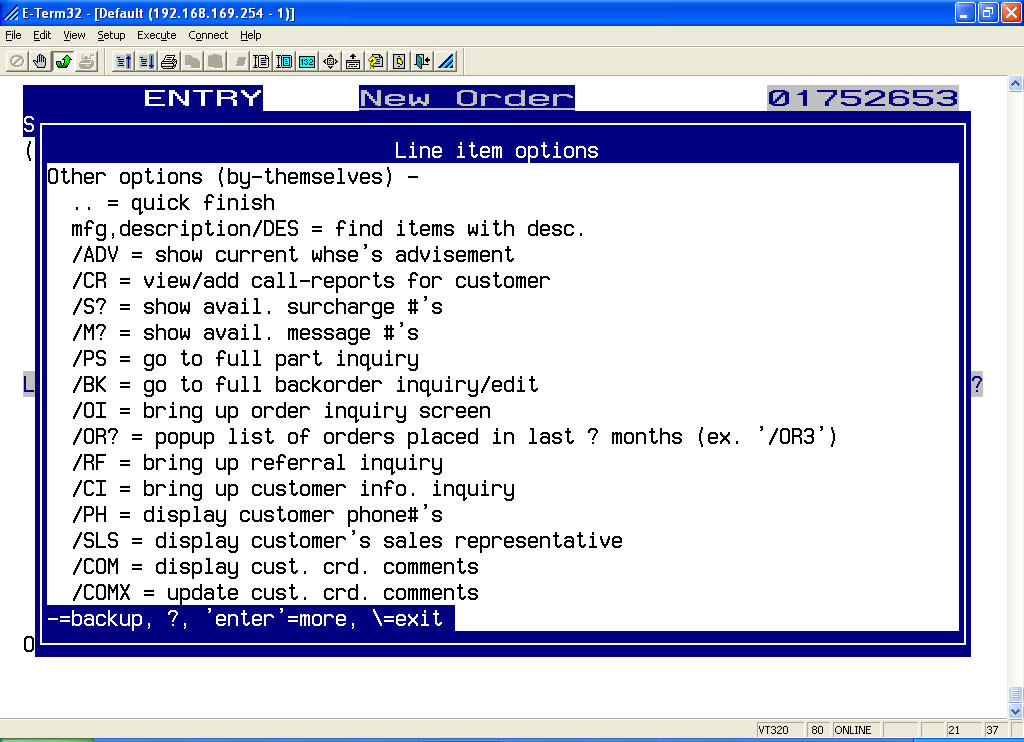Click the disabled cancel circle toolbar icon
The image size is (1024, 742).
click(x=17, y=61)
